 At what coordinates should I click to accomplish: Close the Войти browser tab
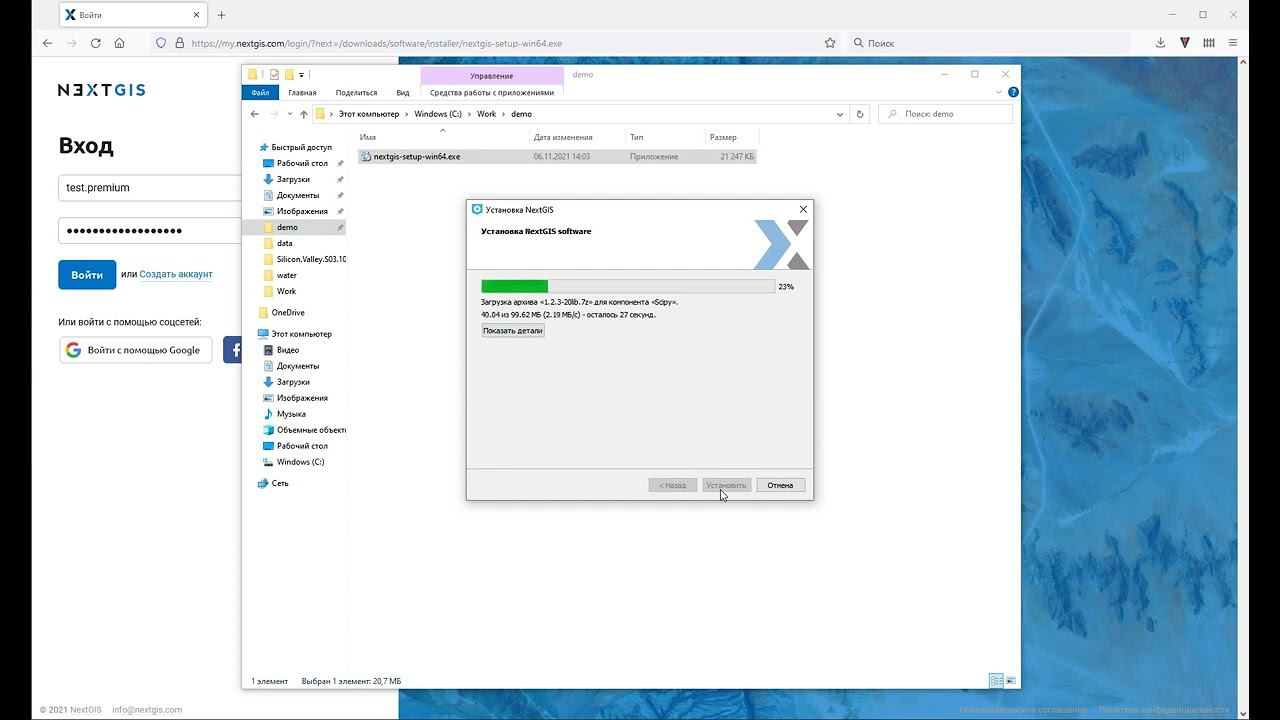point(196,15)
